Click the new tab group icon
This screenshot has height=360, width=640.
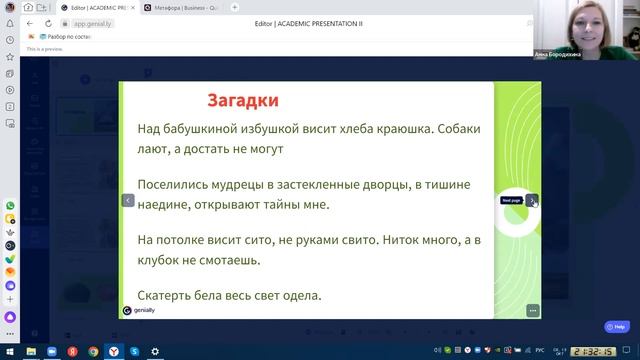click(42, 7)
